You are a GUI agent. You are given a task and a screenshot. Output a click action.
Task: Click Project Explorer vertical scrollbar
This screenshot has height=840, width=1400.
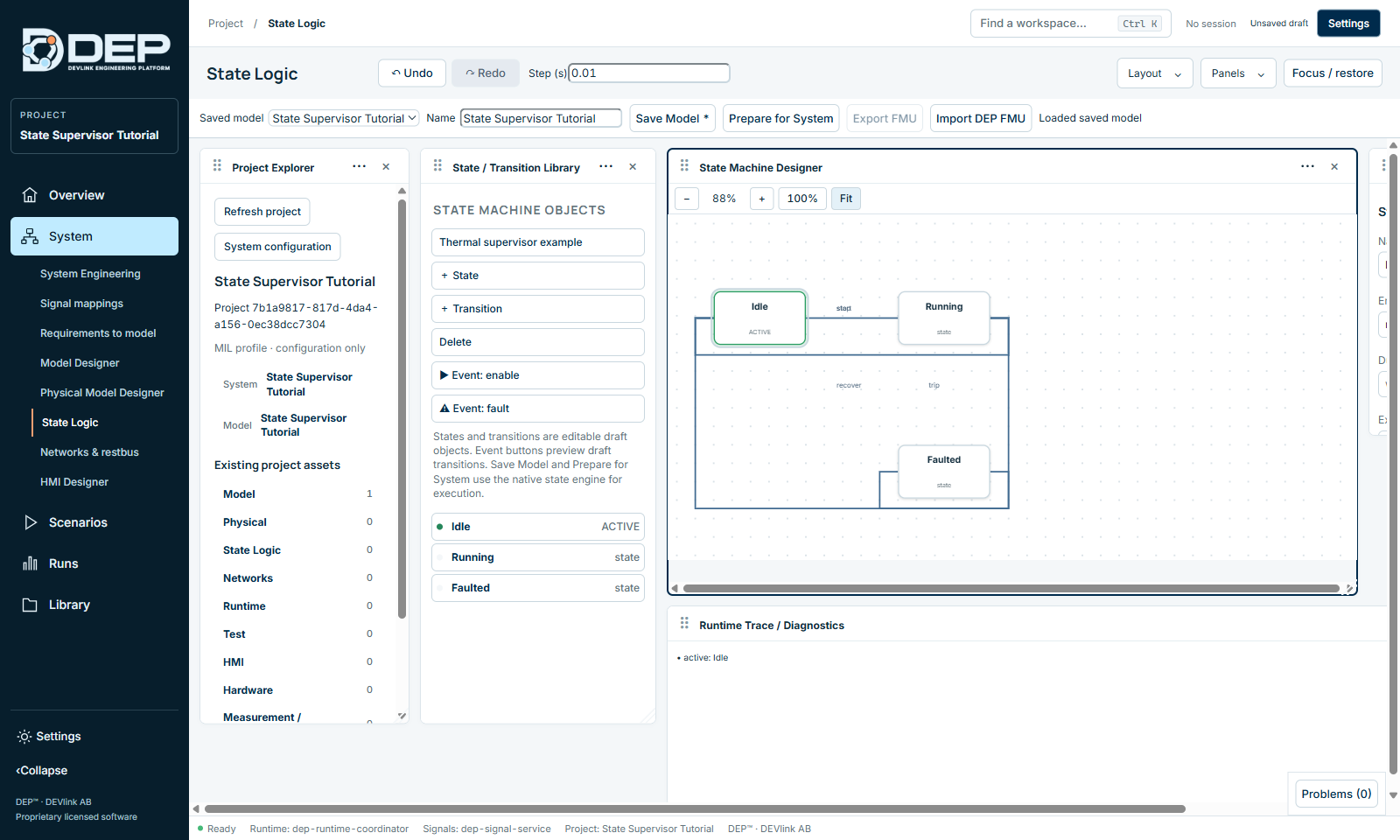pos(402,409)
